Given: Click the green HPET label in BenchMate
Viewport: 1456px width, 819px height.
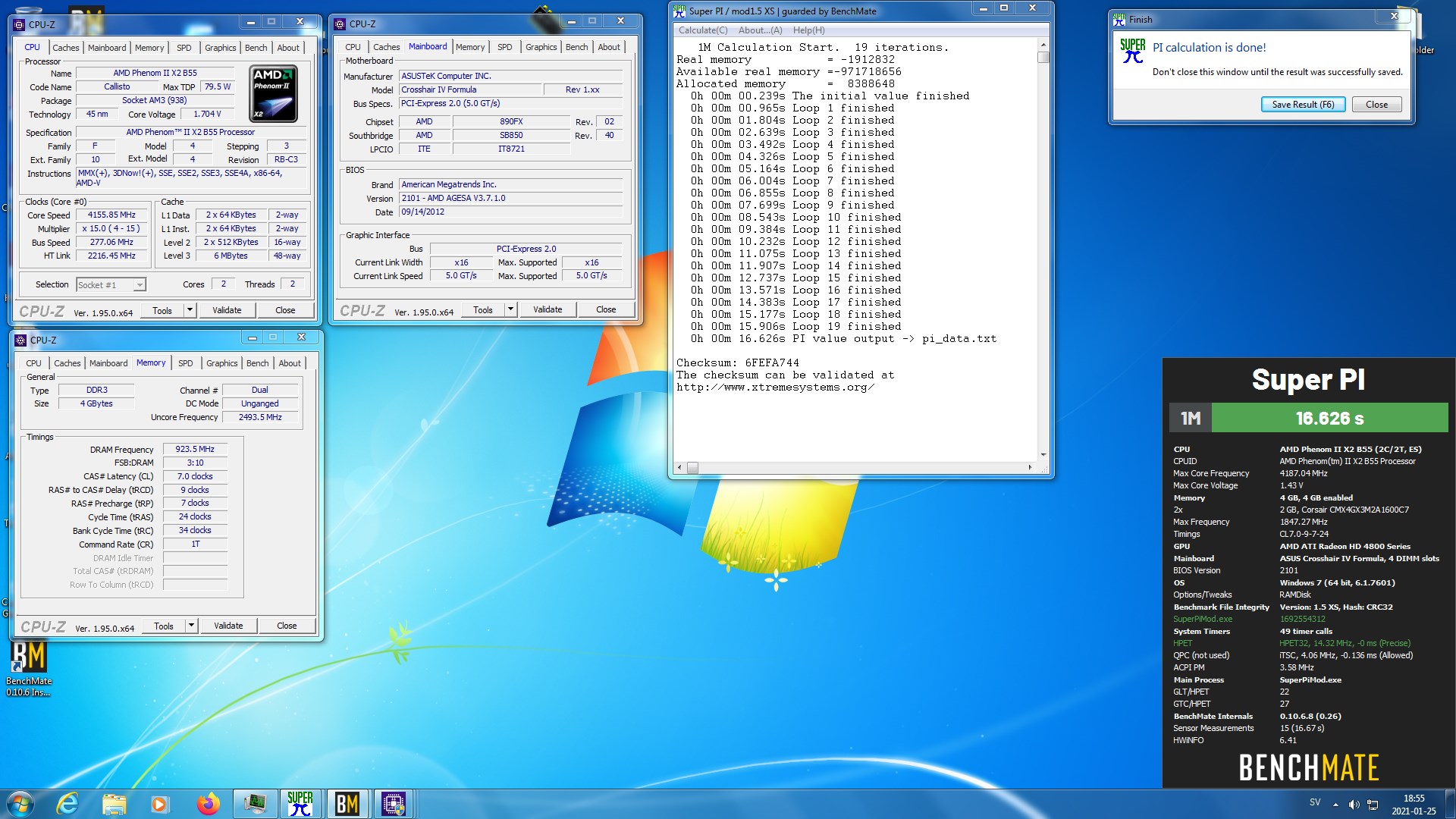Looking at the screenshot, I should [x=1183, y=643].
